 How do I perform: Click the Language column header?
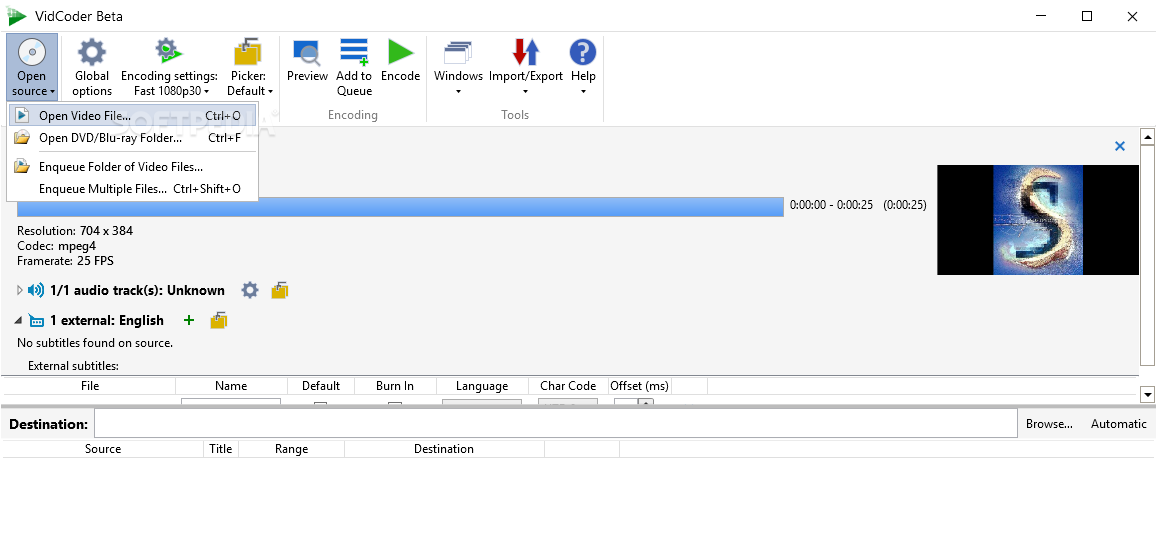pos(482,386)
